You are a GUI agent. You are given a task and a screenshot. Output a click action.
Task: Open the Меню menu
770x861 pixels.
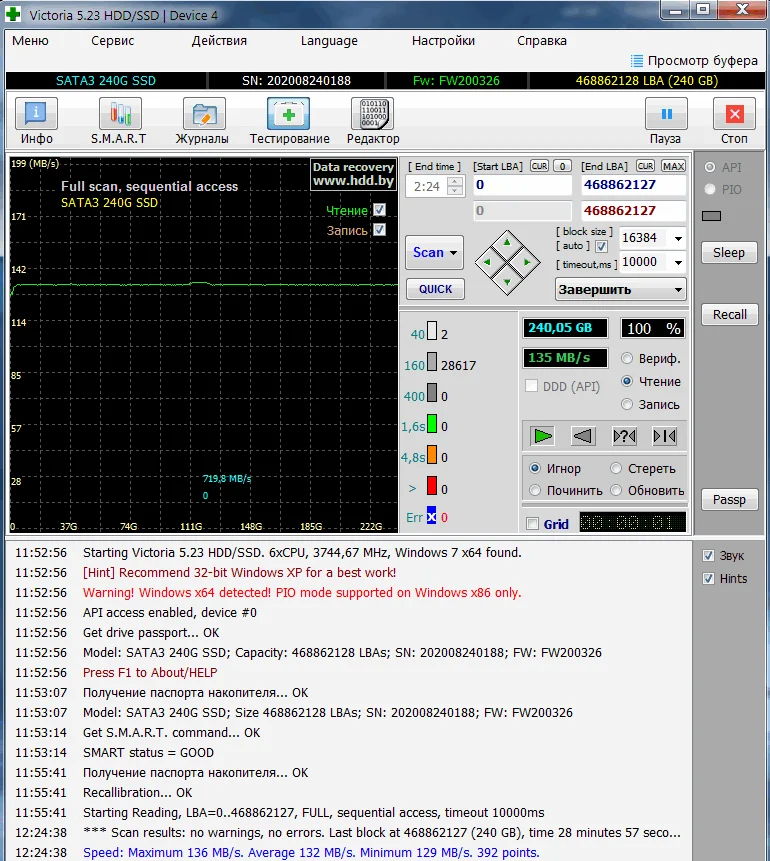[30, 41]
